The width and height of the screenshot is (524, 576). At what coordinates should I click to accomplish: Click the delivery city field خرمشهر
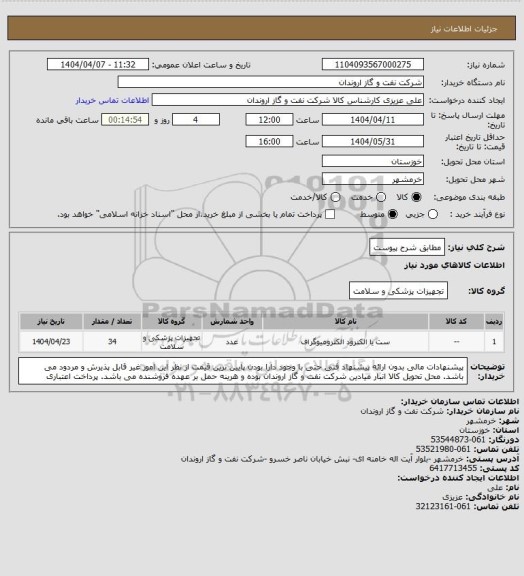[373, 179]
